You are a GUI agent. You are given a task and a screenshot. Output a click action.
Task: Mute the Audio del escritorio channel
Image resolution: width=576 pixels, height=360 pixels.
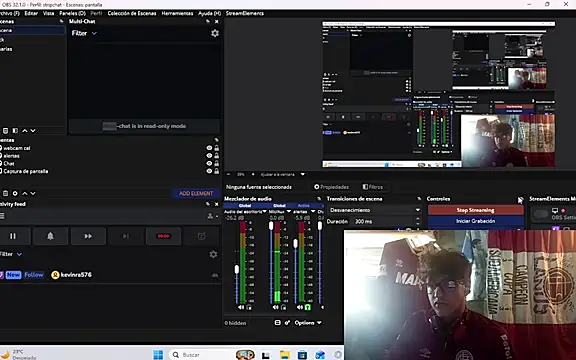coord(241,307)
